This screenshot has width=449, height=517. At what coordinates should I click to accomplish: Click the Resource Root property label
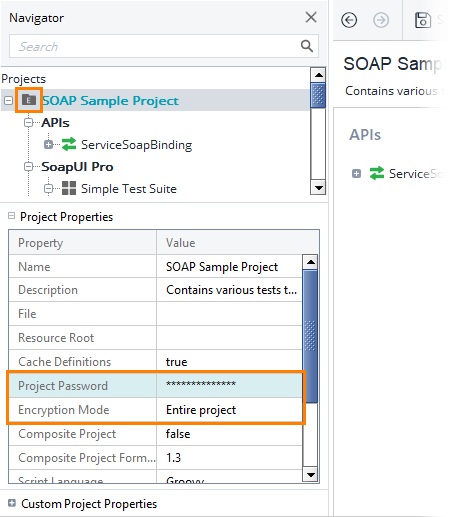pyautogui.click(x=56, y=338)
